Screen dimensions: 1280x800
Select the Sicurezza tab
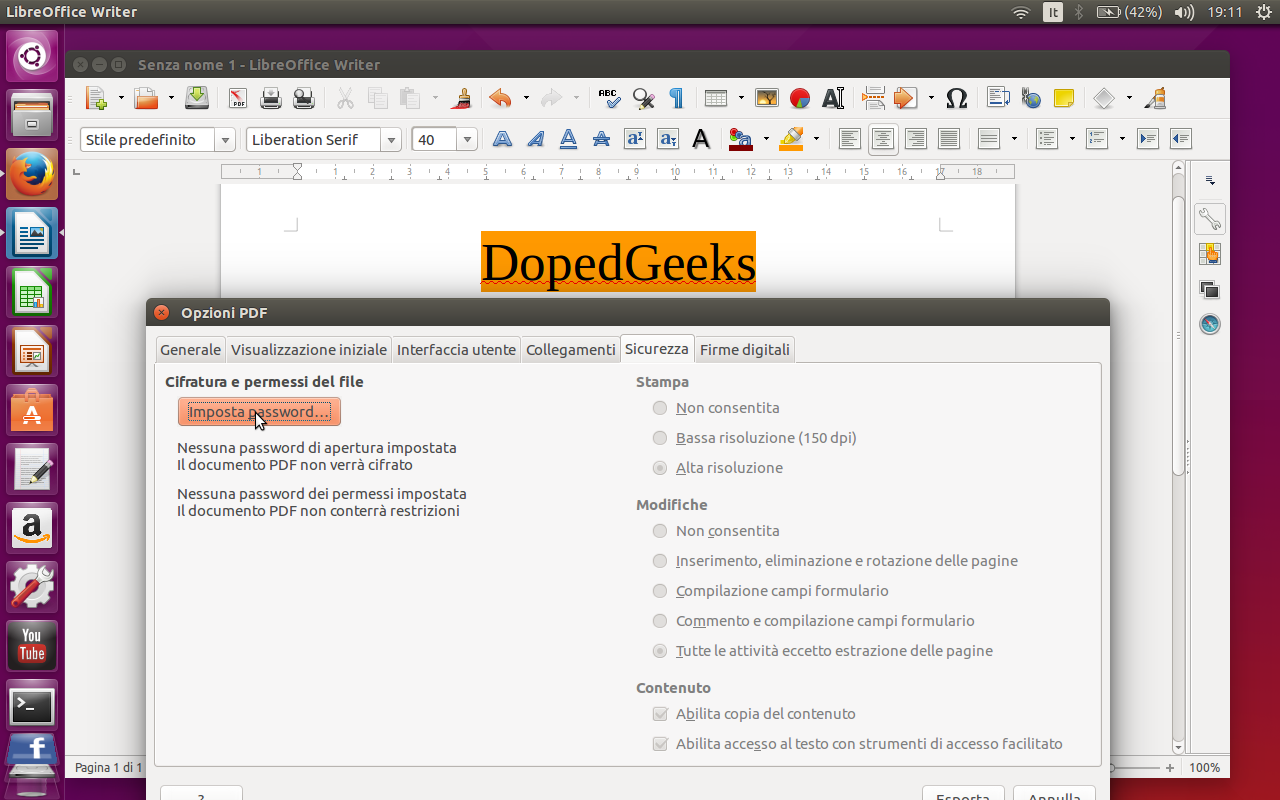coord(657,348)
